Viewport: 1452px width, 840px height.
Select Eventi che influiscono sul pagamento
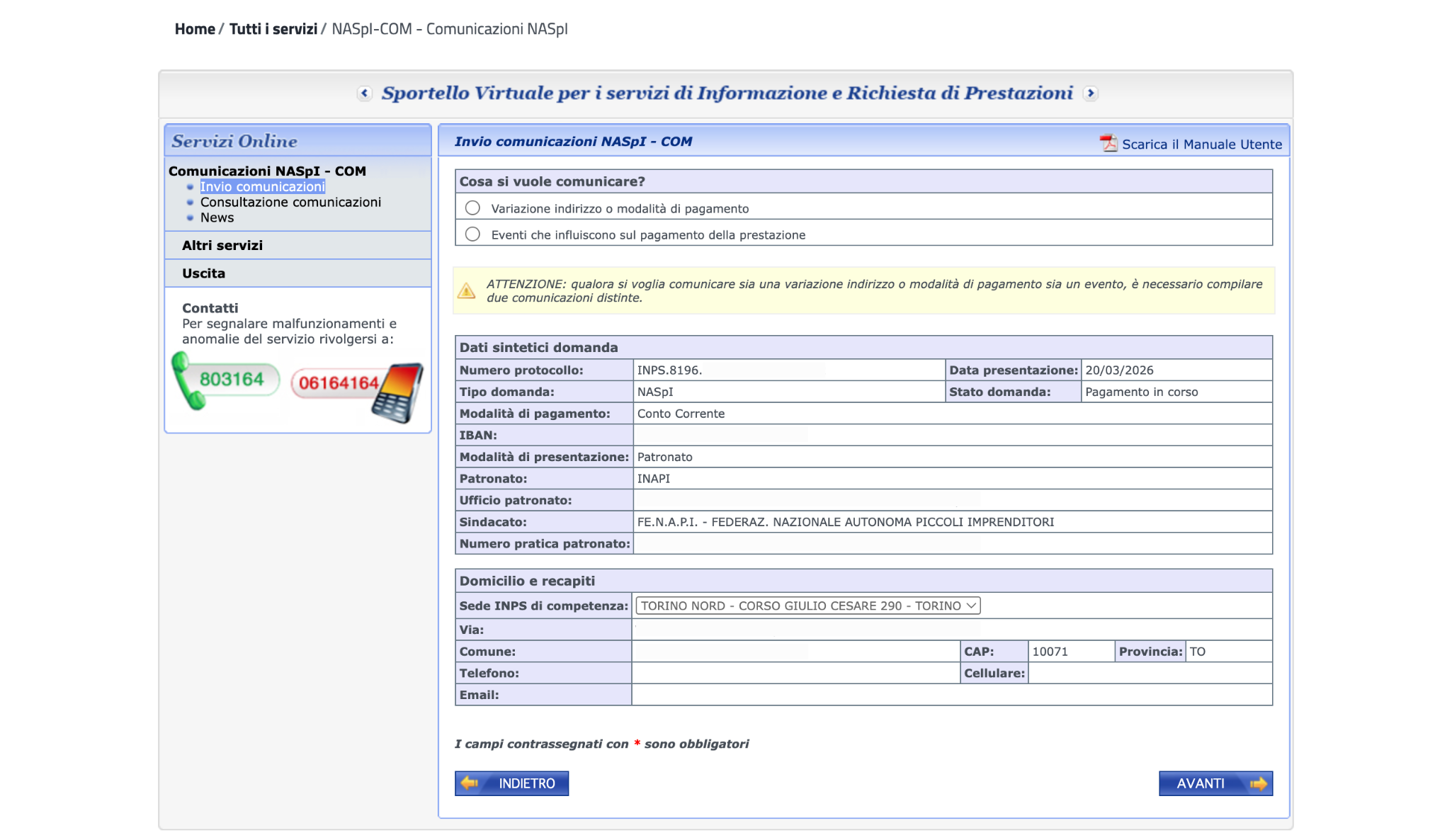[472, 234]
